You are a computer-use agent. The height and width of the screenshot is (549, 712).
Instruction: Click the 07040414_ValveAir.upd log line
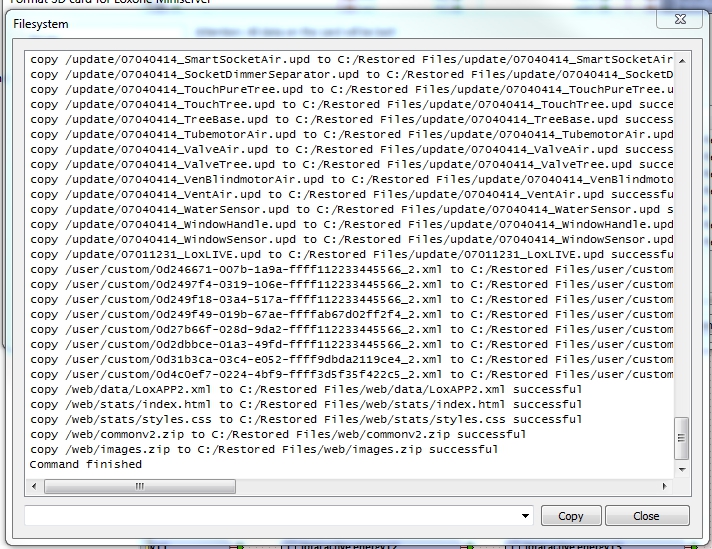351,150
